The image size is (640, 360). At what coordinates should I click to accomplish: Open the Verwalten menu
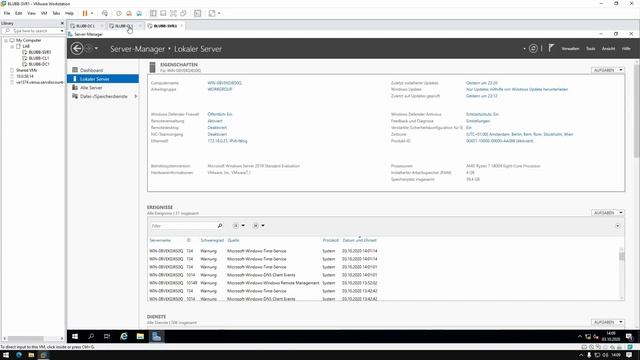click(x=570, y=49)
